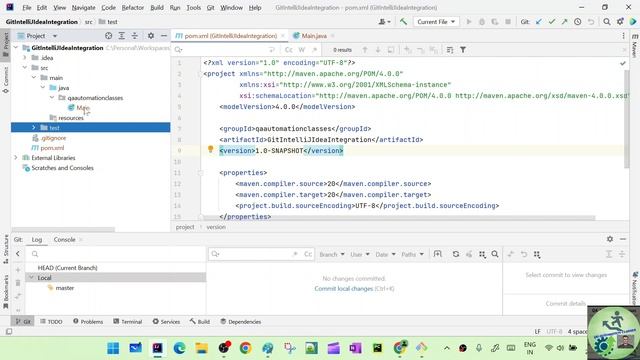Toggle regex option in editor search
The width and height of the screenshot is (640, 360).
(x=314, y=50)
